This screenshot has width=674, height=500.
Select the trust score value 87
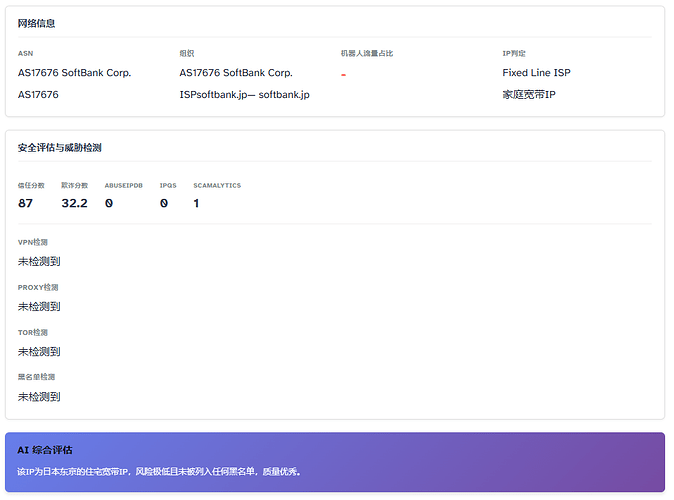click(25, 203)
